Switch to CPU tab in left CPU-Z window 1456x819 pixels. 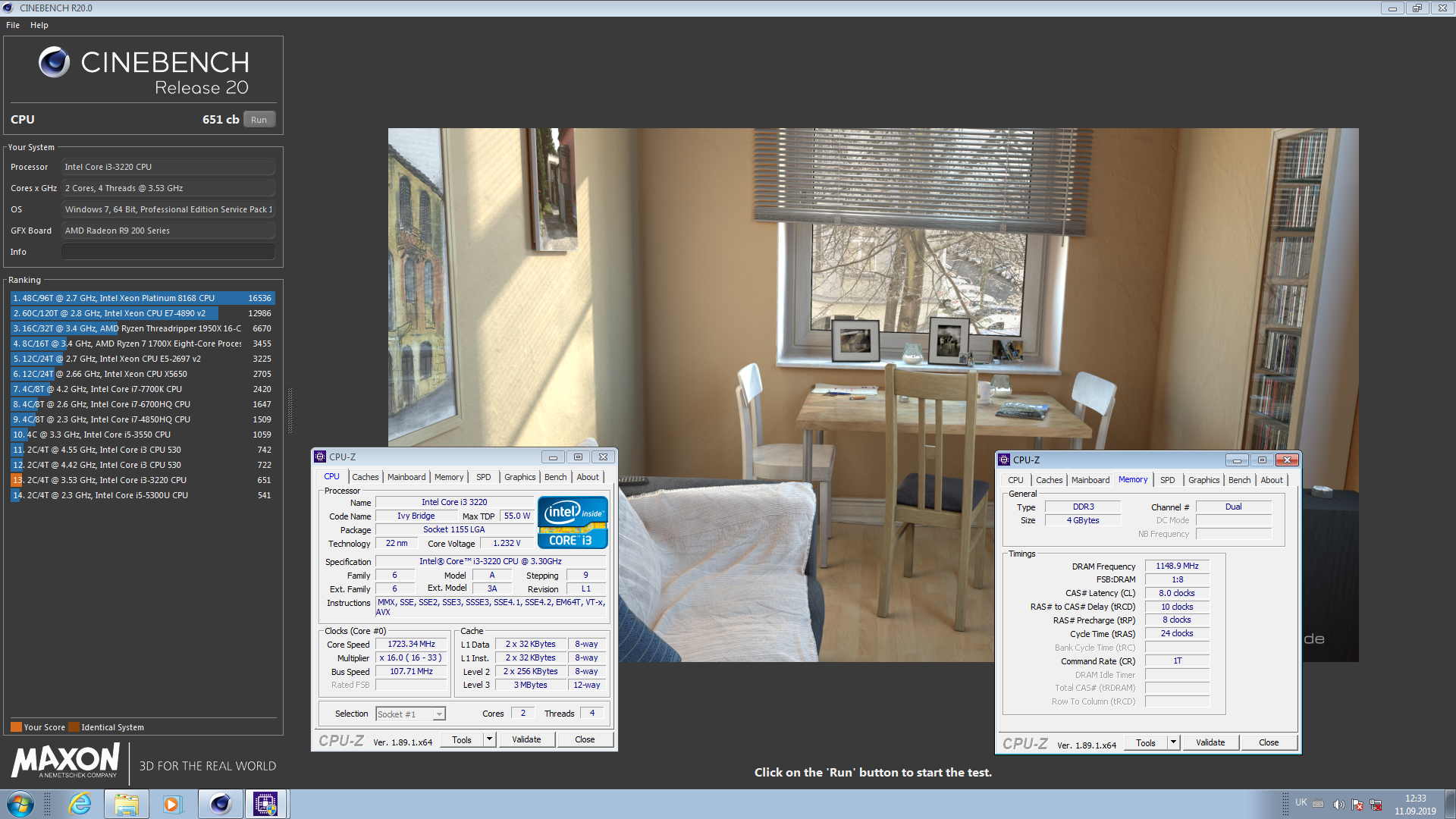point(331,477)
